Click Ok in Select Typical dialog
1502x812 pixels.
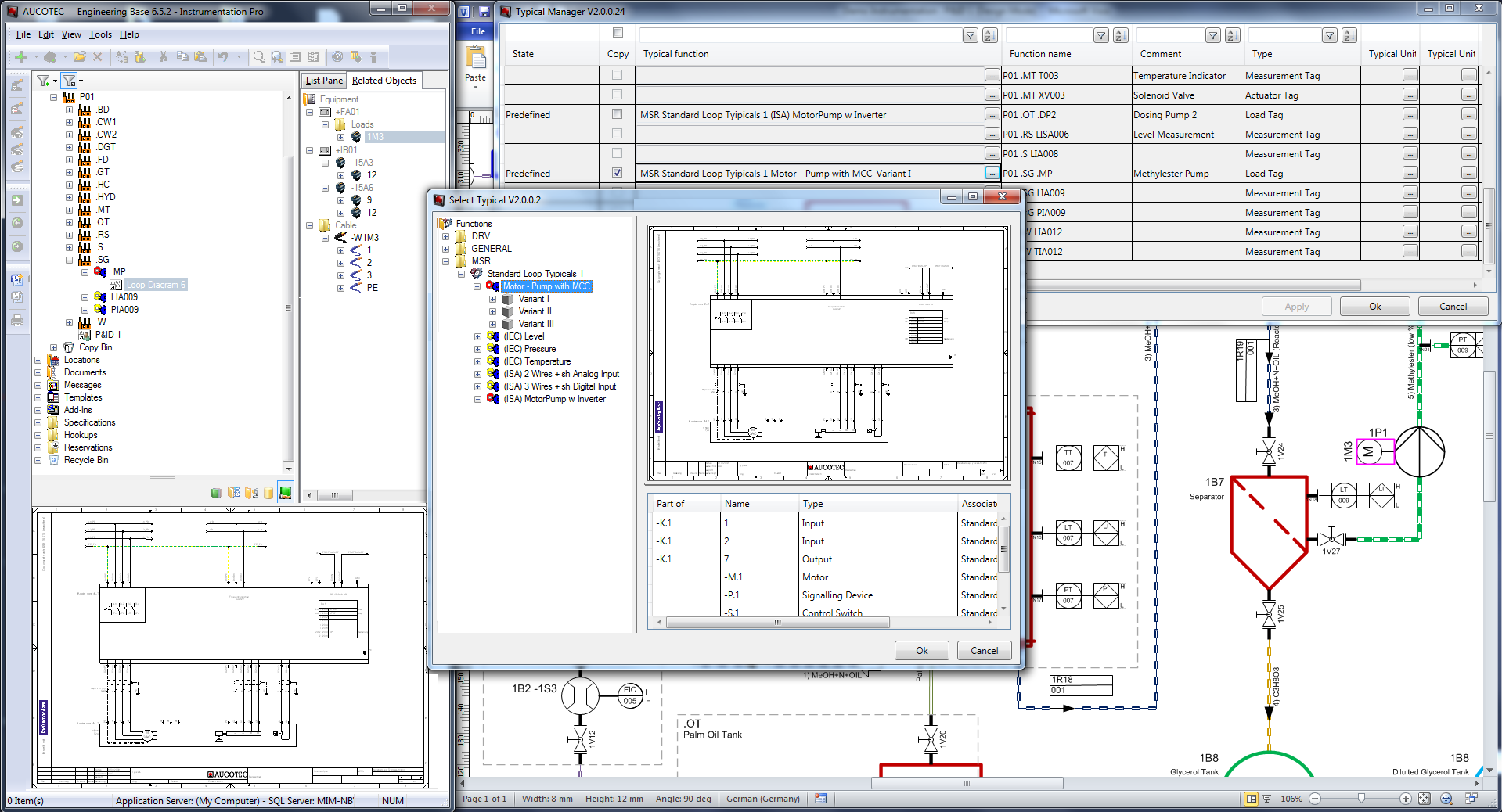[921, 650]
